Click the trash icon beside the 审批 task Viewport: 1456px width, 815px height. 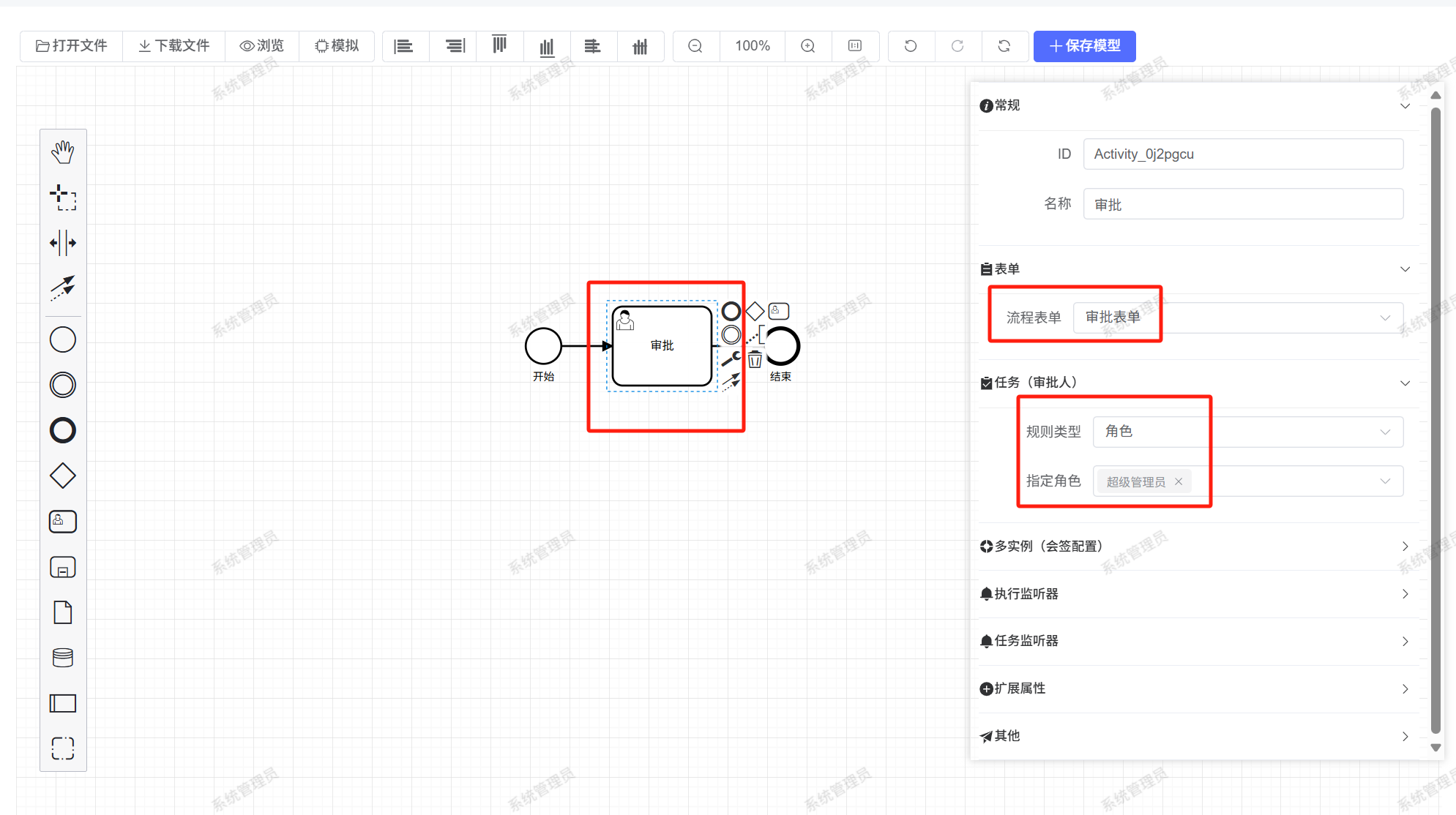755,359
